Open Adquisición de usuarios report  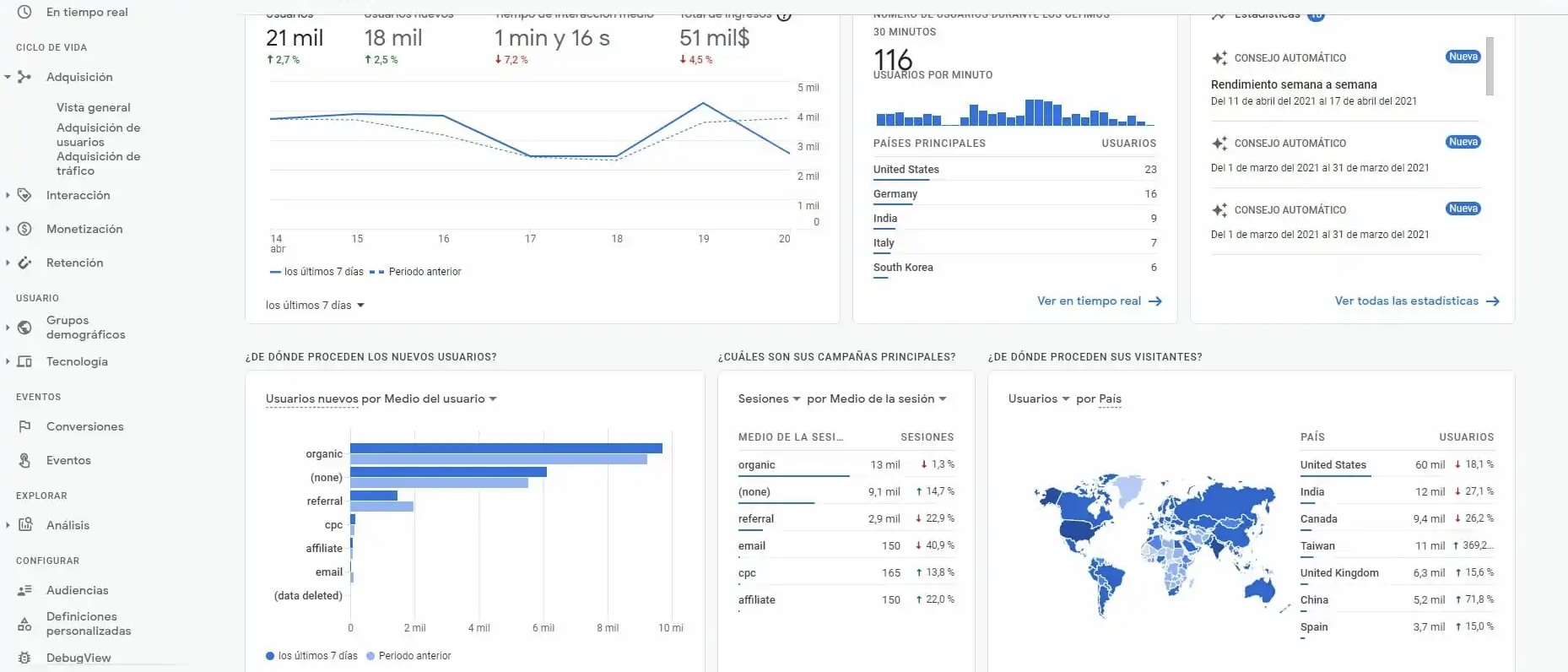pos(99,135)
